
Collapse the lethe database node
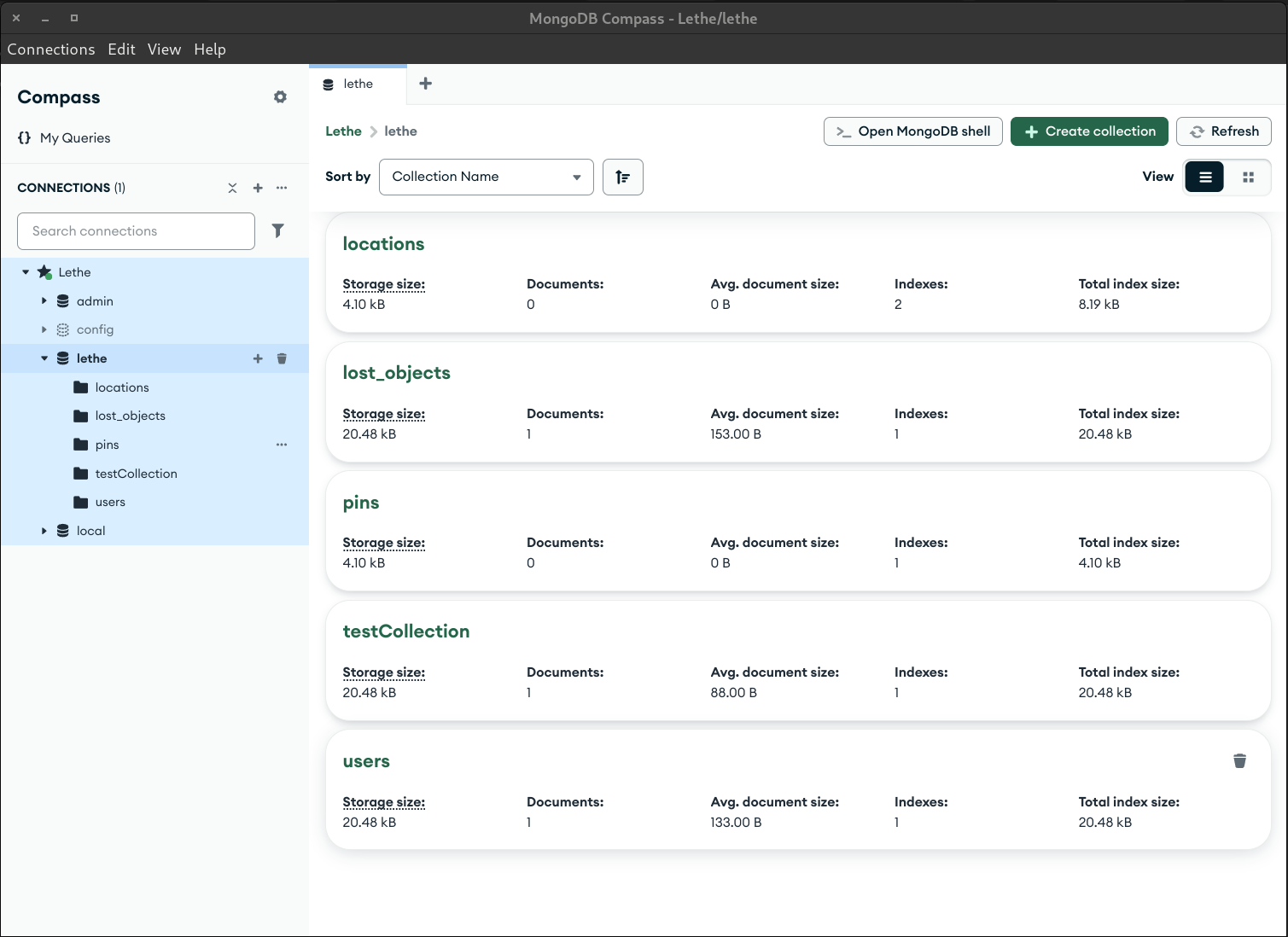tap(44, 358)
